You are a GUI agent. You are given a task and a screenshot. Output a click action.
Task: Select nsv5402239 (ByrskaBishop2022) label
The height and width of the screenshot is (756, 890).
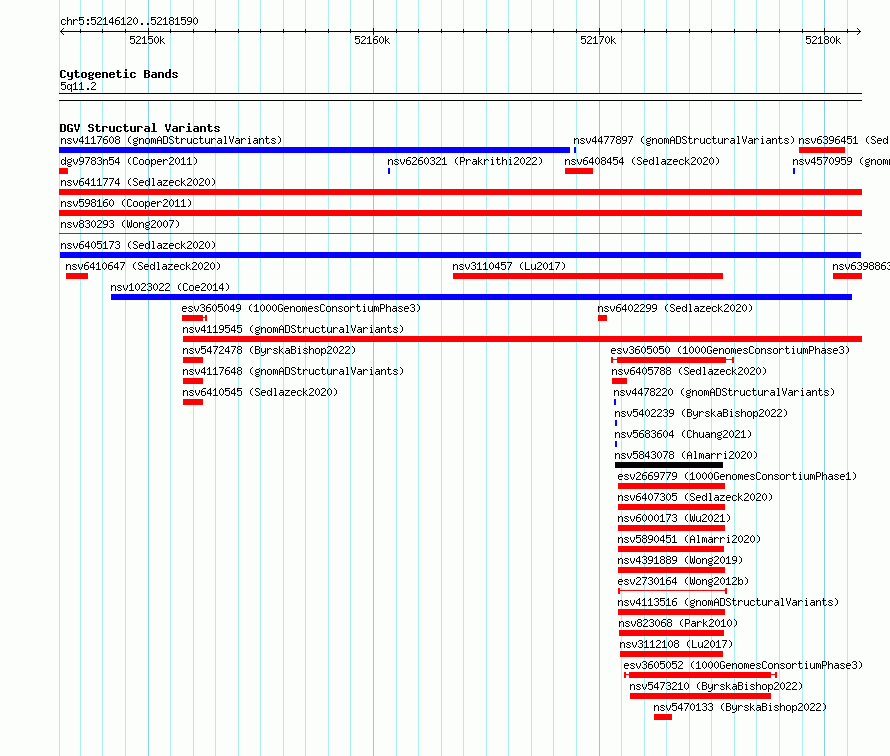click(x=701, y=413)
